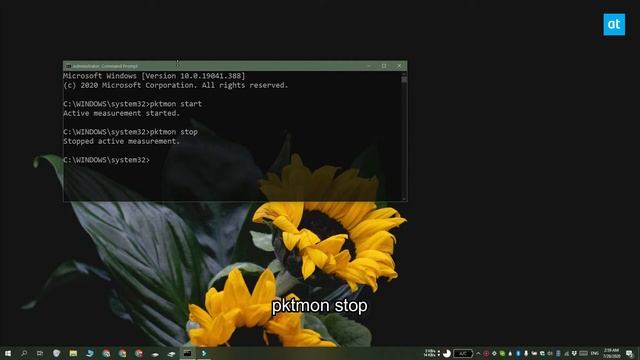The height and width of the screenshot is (360, 640).
Task: Click the Bluetooth tray icon
Action: (x=518, y=353)
